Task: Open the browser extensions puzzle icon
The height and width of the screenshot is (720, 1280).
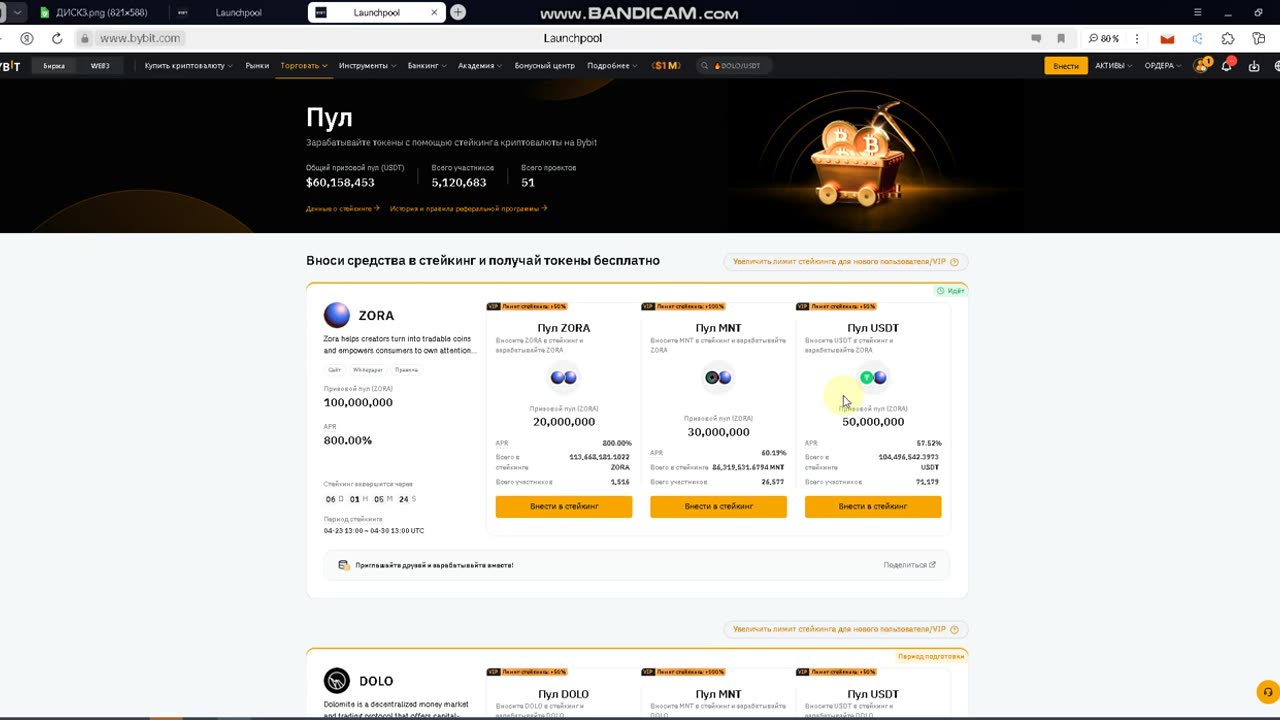Action: pyautogui.click(x=1228, y=38)
